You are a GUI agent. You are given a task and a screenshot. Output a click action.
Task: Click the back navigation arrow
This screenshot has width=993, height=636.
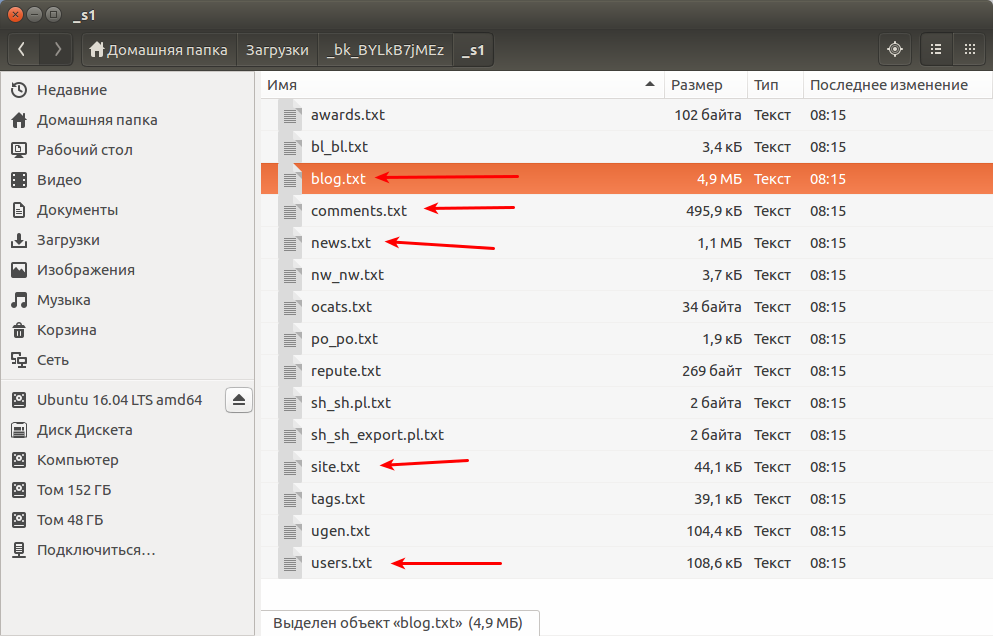pos(23,49)
